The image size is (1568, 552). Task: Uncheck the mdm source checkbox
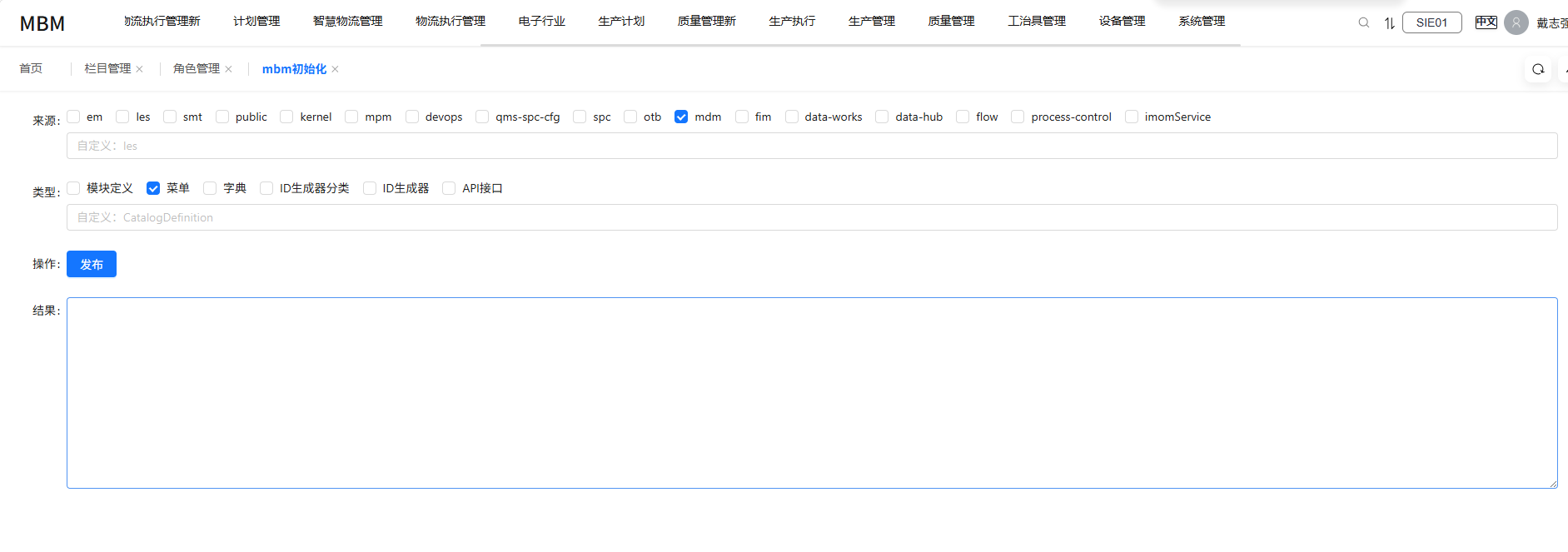click(x=681, y=117)
